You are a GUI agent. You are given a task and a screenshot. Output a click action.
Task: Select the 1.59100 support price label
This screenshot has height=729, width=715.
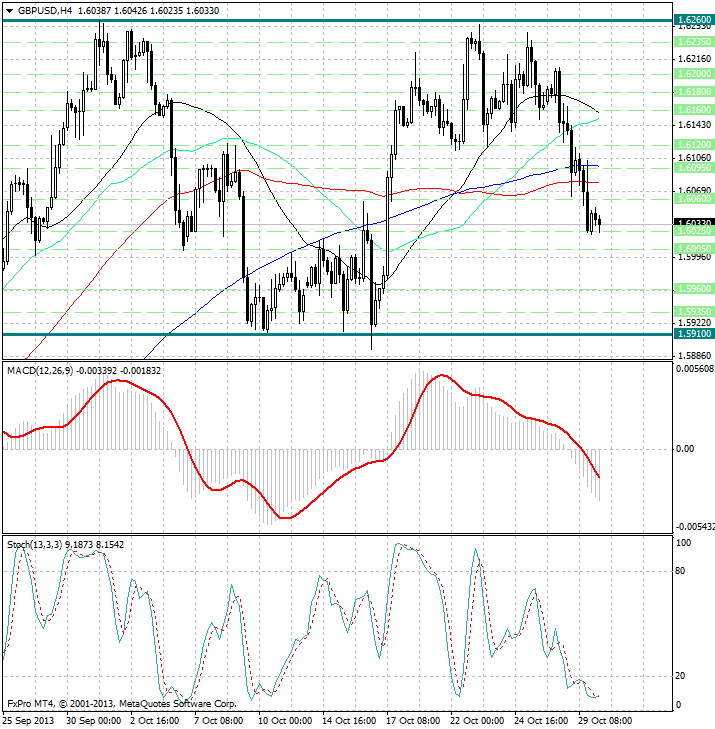tap(694, 334)
